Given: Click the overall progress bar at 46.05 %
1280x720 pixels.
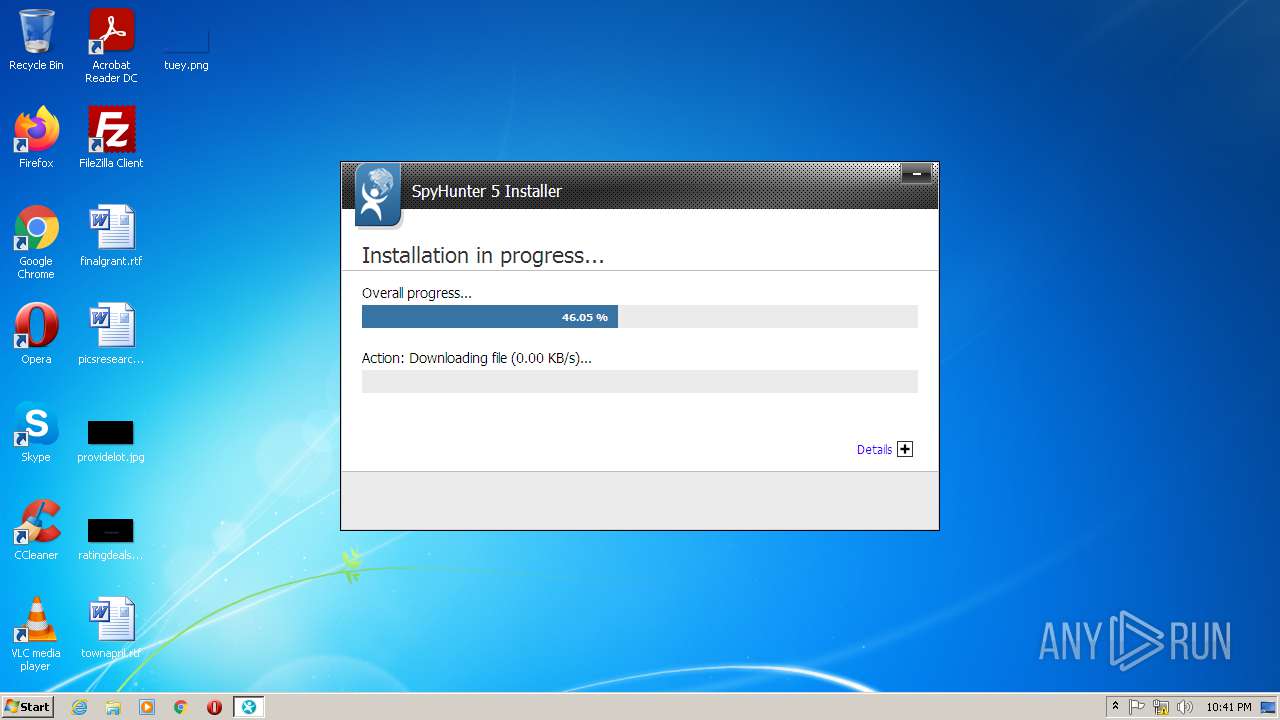Looking at the screenshot, I should tap(639, 317).
